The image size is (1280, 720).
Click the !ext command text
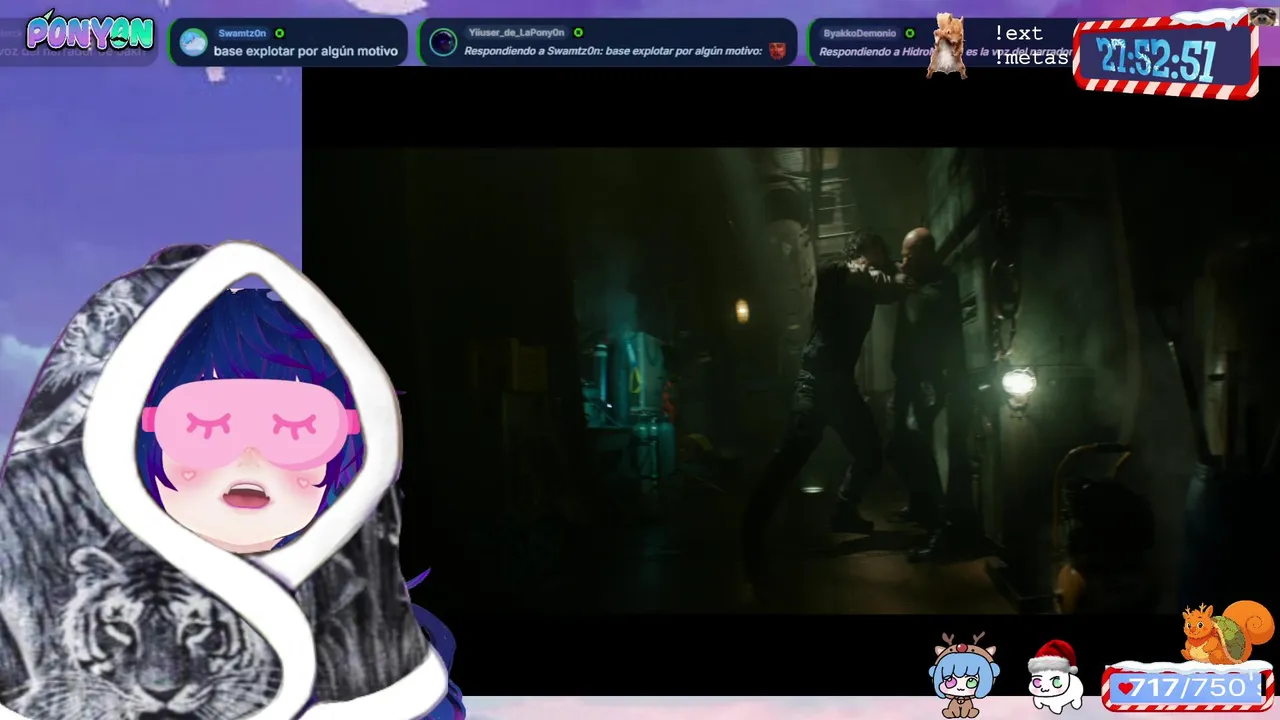click(1019, 34)
